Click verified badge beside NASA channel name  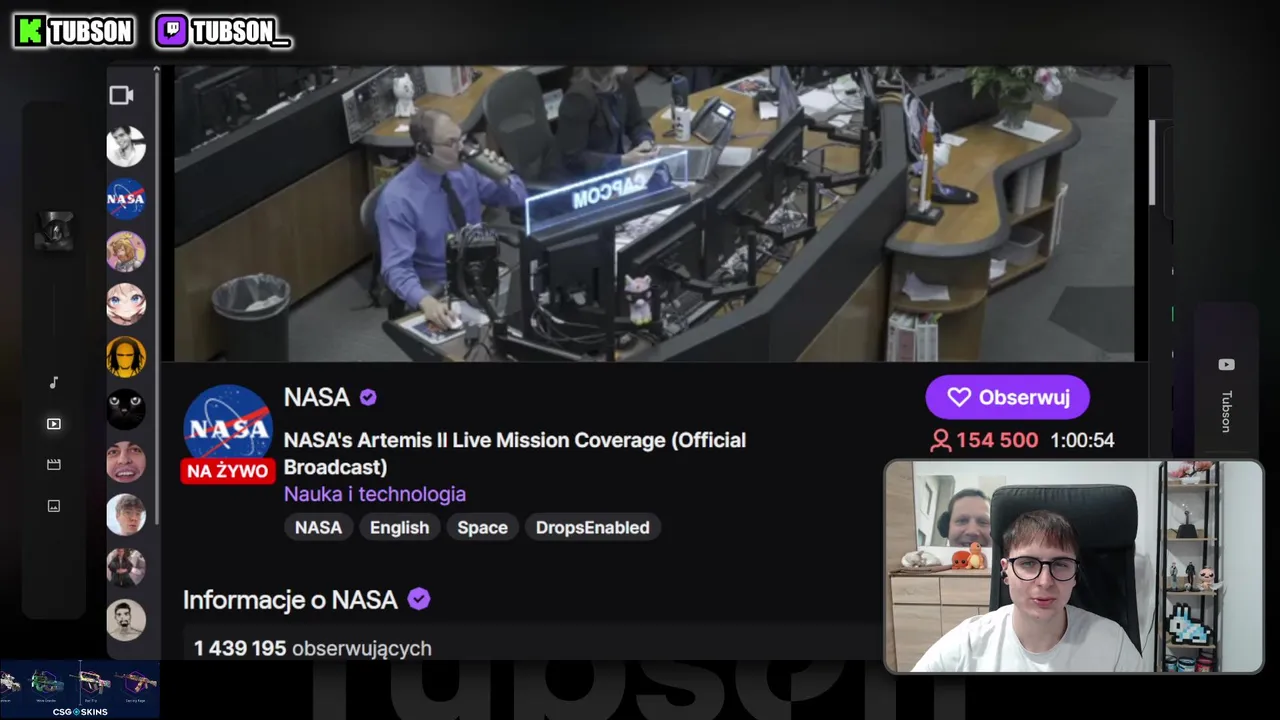(x=368, y=397)
